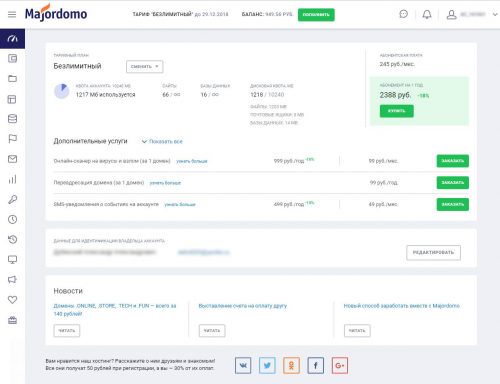
Task: Open the heart sidebar icon
Action: [x=12, y=300]
